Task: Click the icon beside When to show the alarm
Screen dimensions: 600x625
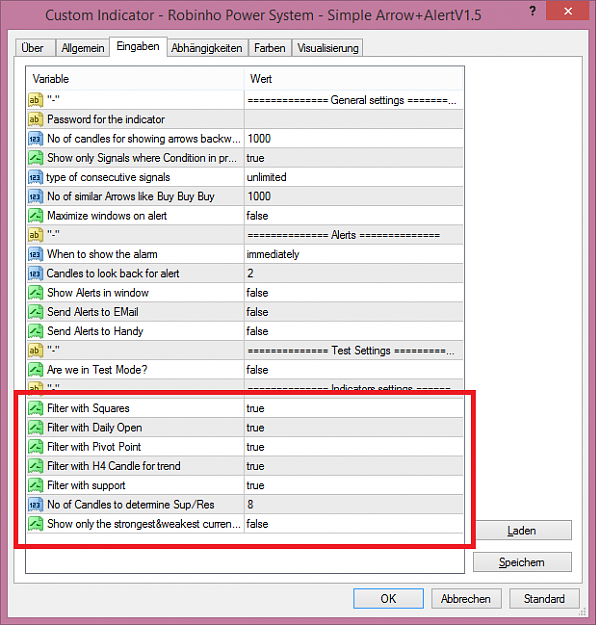Action: click(x=35, y=254)
